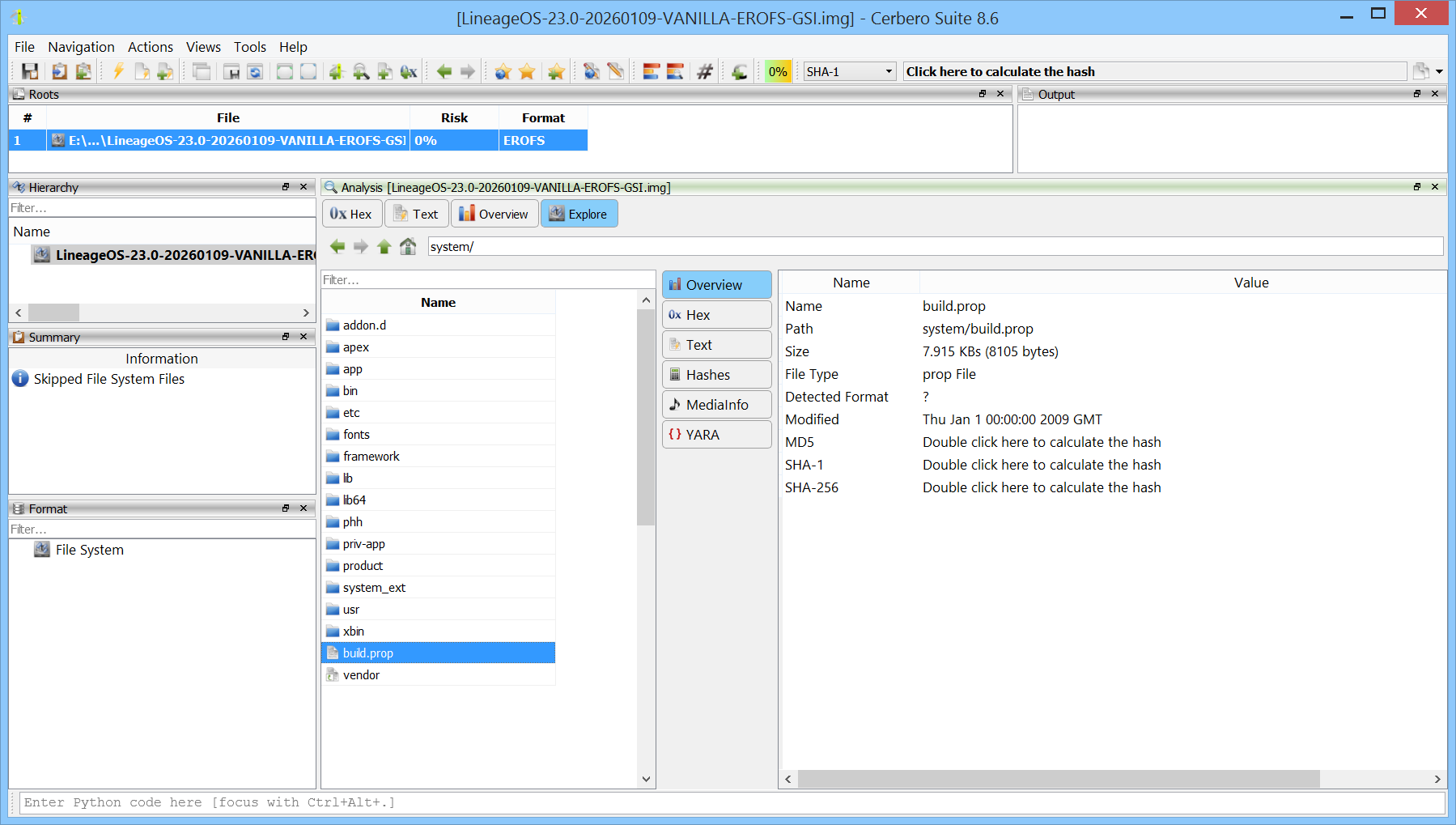Click the lightning bolt icon in the toolbar
The width and height of the screenshot is (1456, 825).
pyautogui.click(x=118, y=72)
